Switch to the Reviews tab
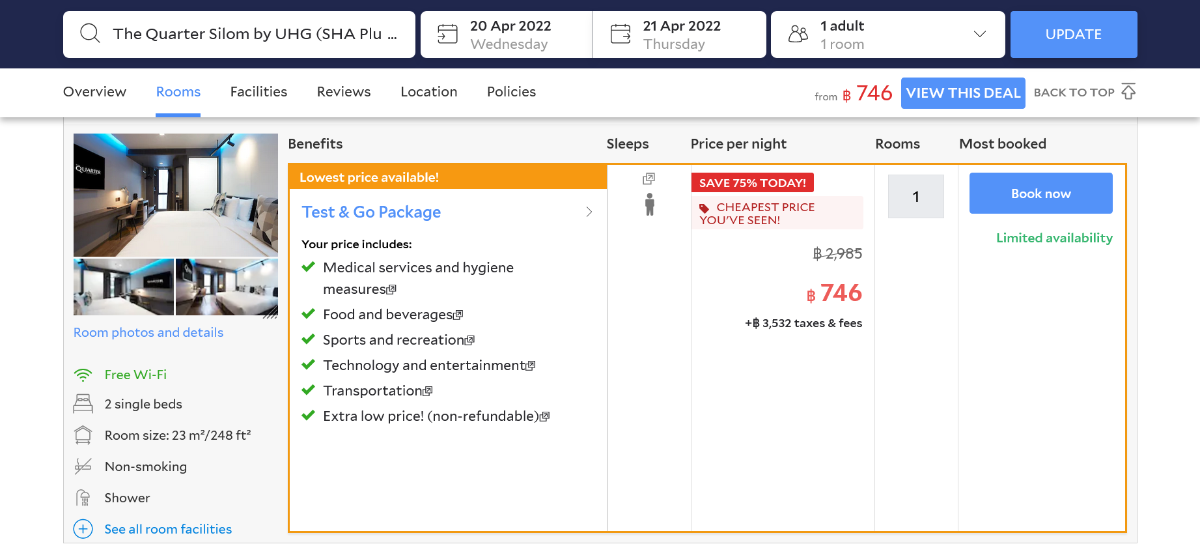The width and height of the screenshot is (1200, 544). pyautogui.click(x=344, y=92)
